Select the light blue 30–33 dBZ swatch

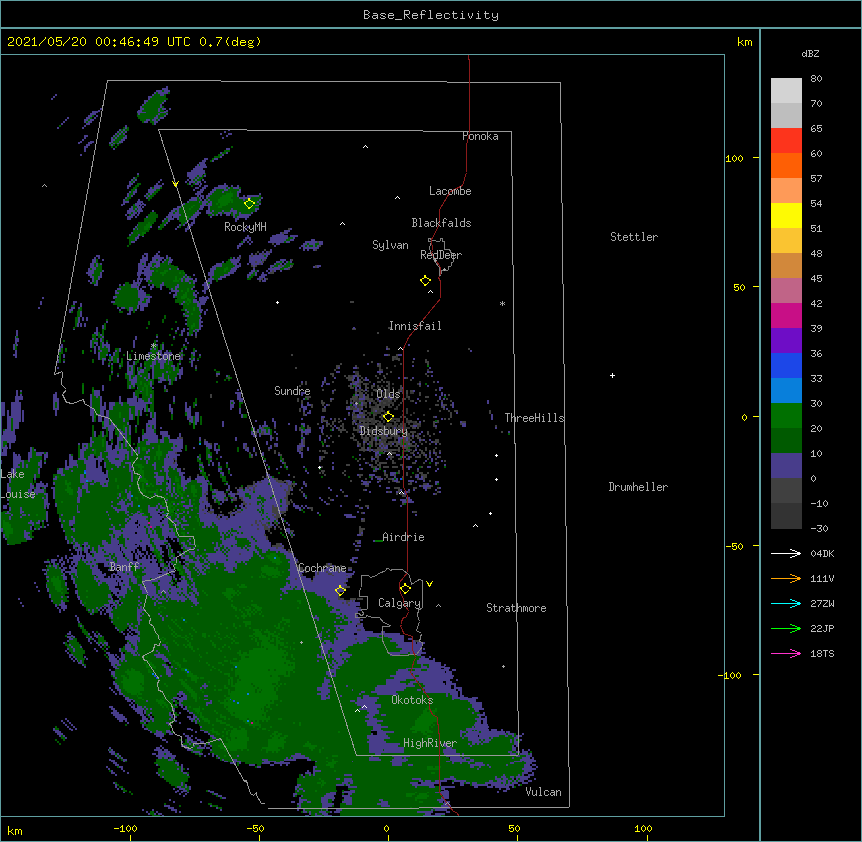786,391
